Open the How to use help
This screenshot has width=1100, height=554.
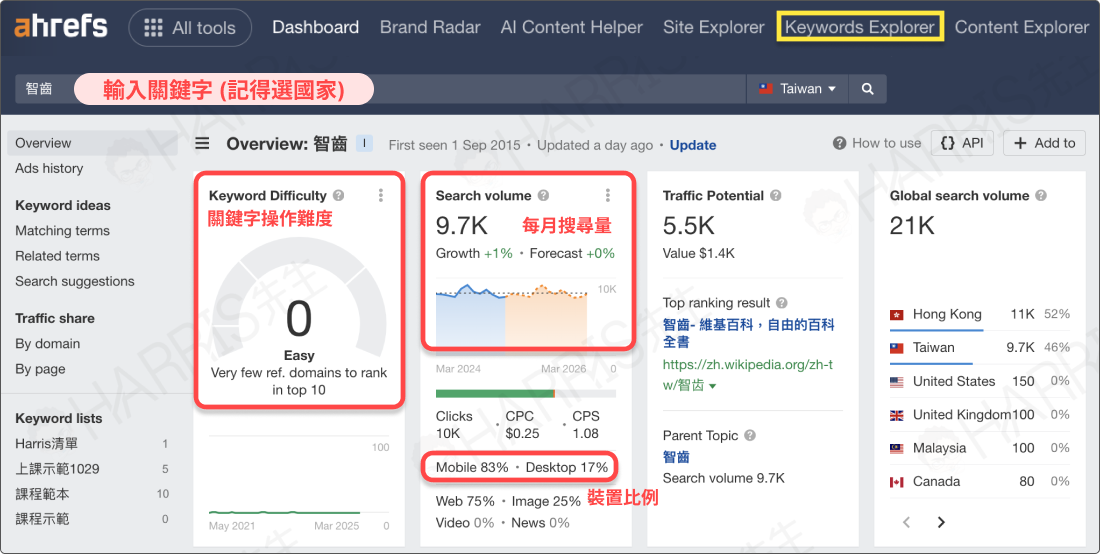(877, 143)
